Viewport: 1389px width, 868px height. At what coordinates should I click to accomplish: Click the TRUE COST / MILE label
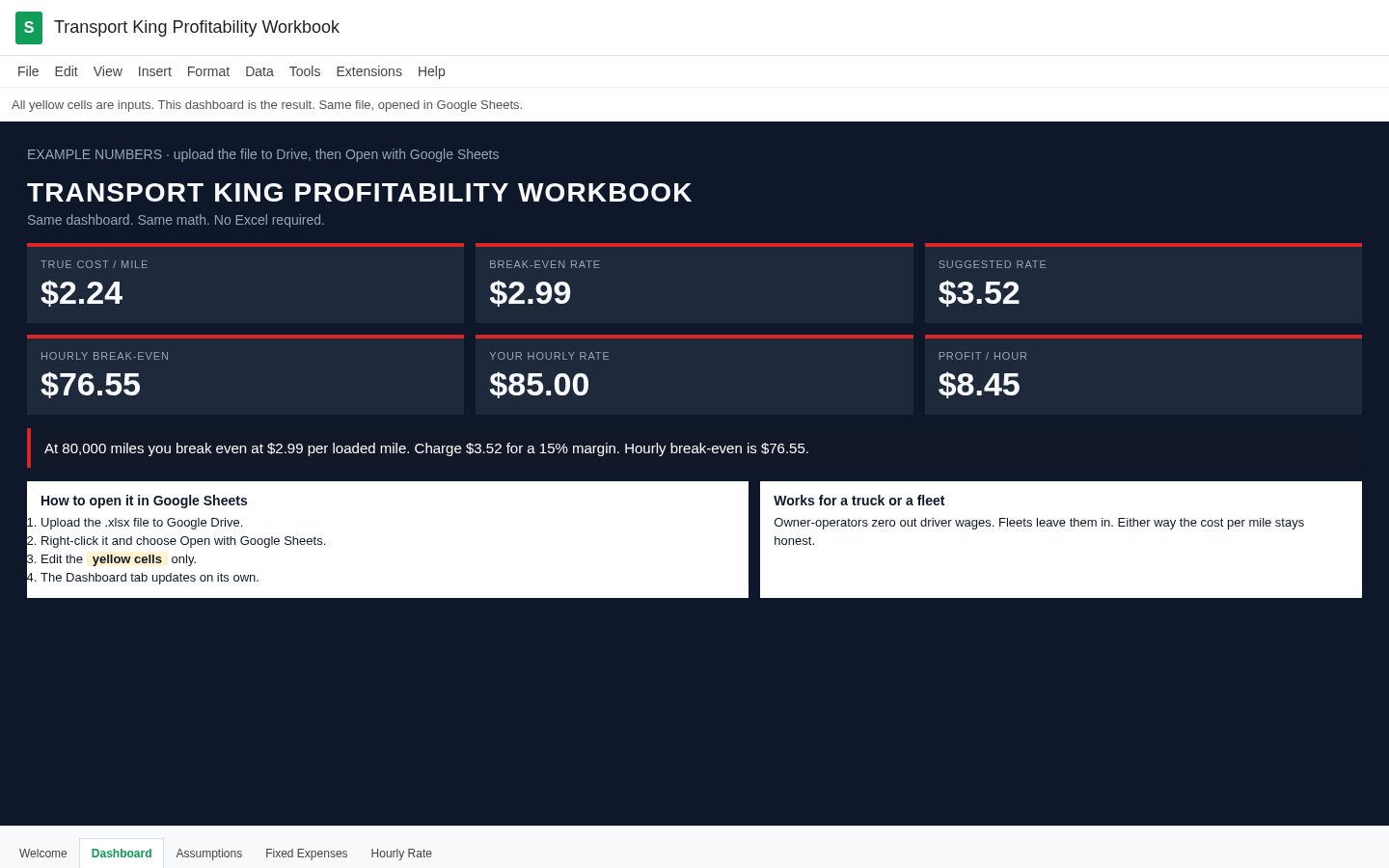[x=95, y=264]
